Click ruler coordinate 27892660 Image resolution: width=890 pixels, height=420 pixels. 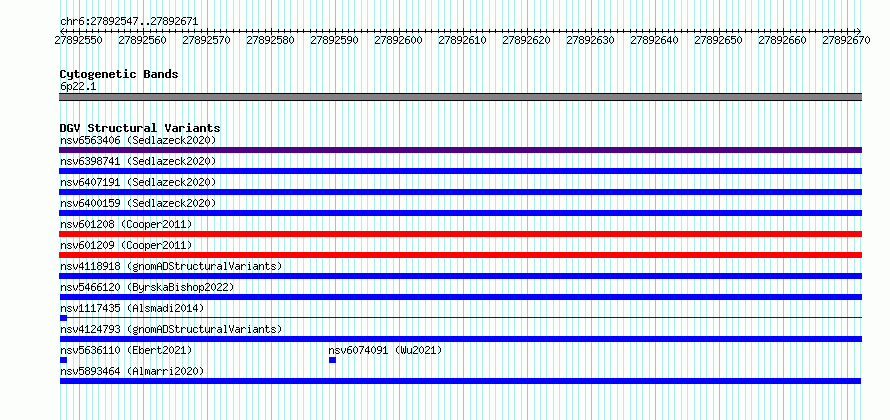(783, 40)
